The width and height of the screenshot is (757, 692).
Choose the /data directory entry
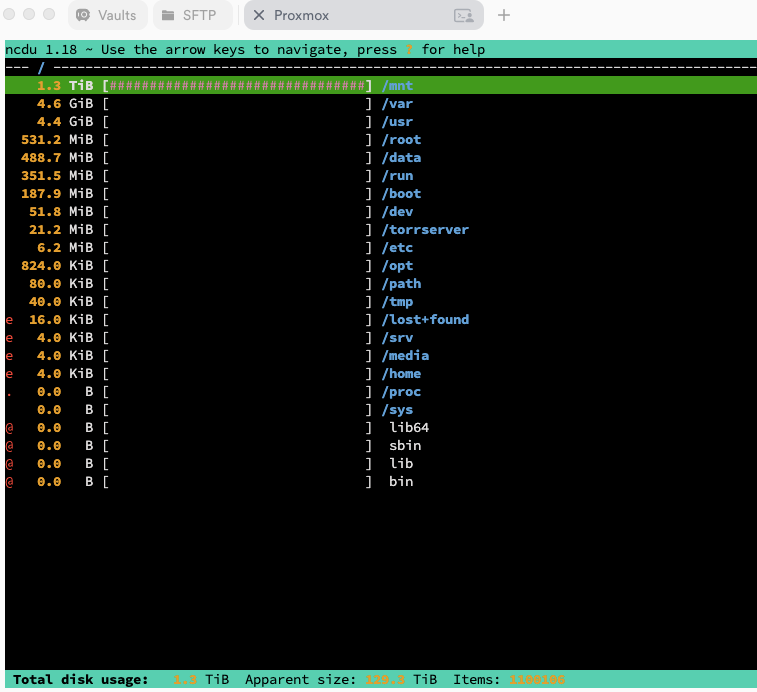coord(401,158)
